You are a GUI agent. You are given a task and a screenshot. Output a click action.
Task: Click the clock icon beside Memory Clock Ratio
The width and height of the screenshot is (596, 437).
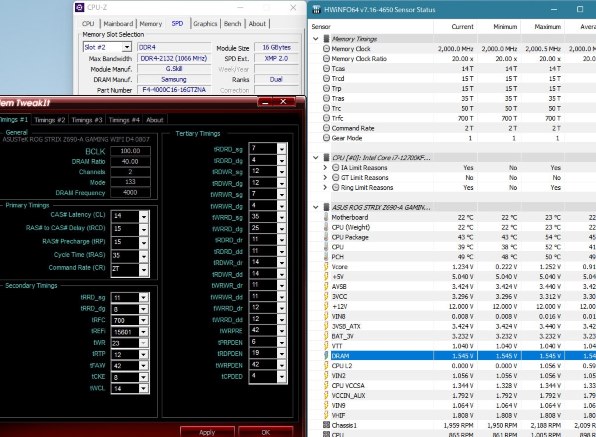tap(326, 59)
